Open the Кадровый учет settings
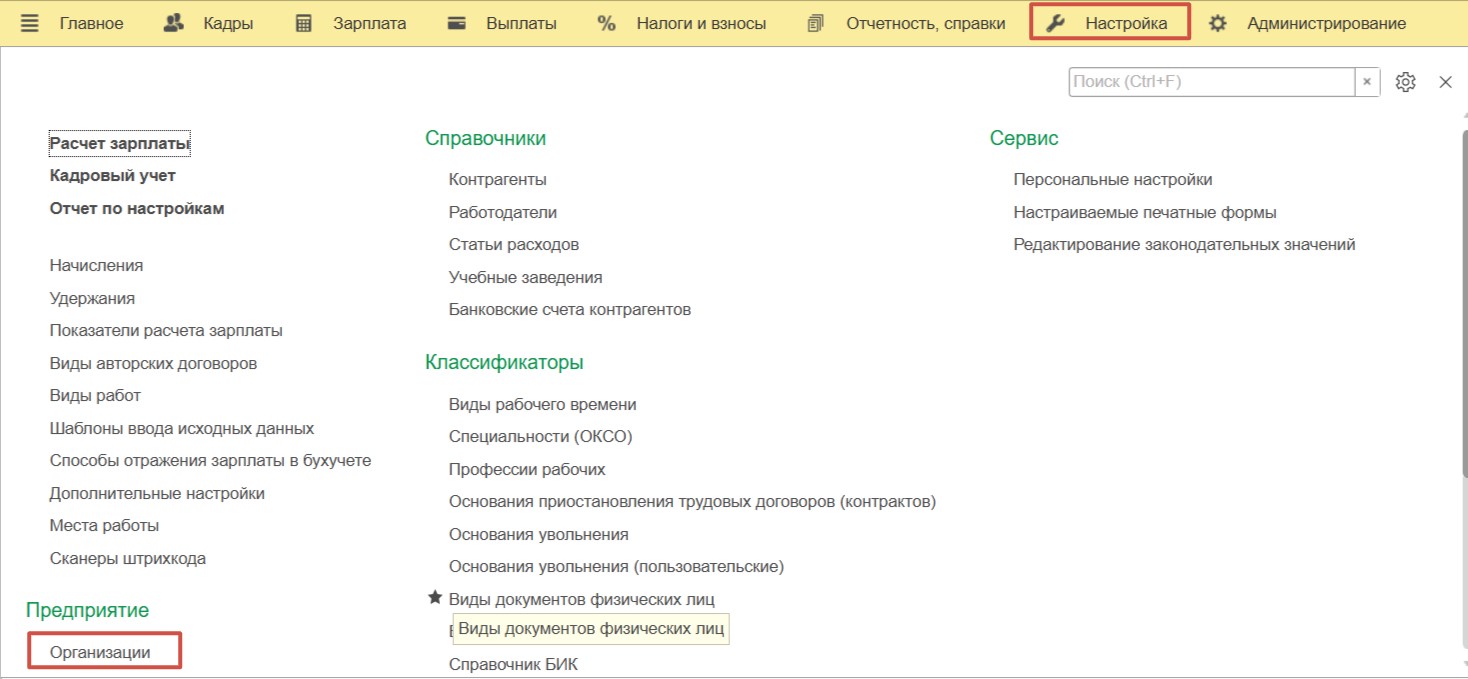 click(112, 176)
